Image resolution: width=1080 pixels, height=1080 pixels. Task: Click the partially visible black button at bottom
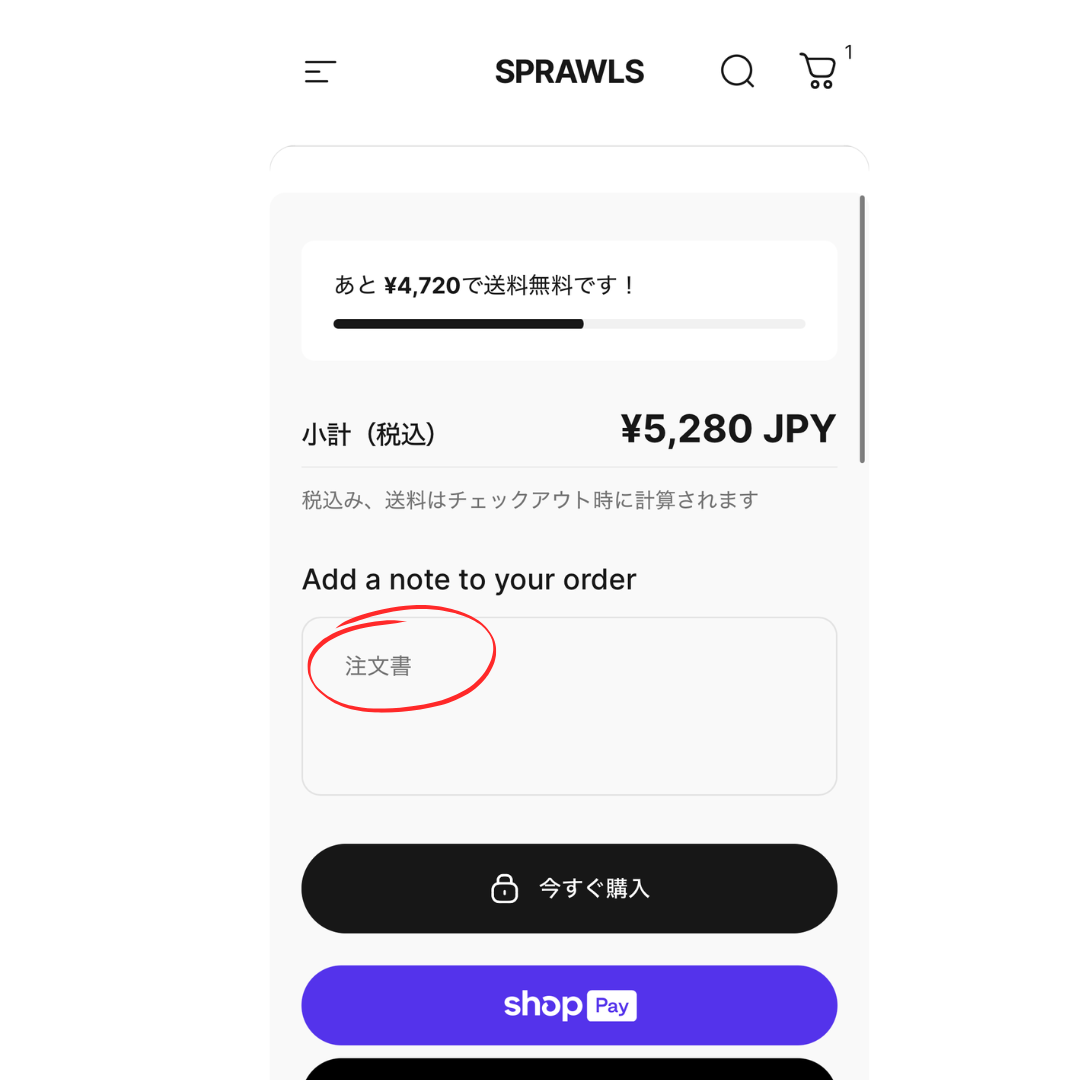(569, 1069)
